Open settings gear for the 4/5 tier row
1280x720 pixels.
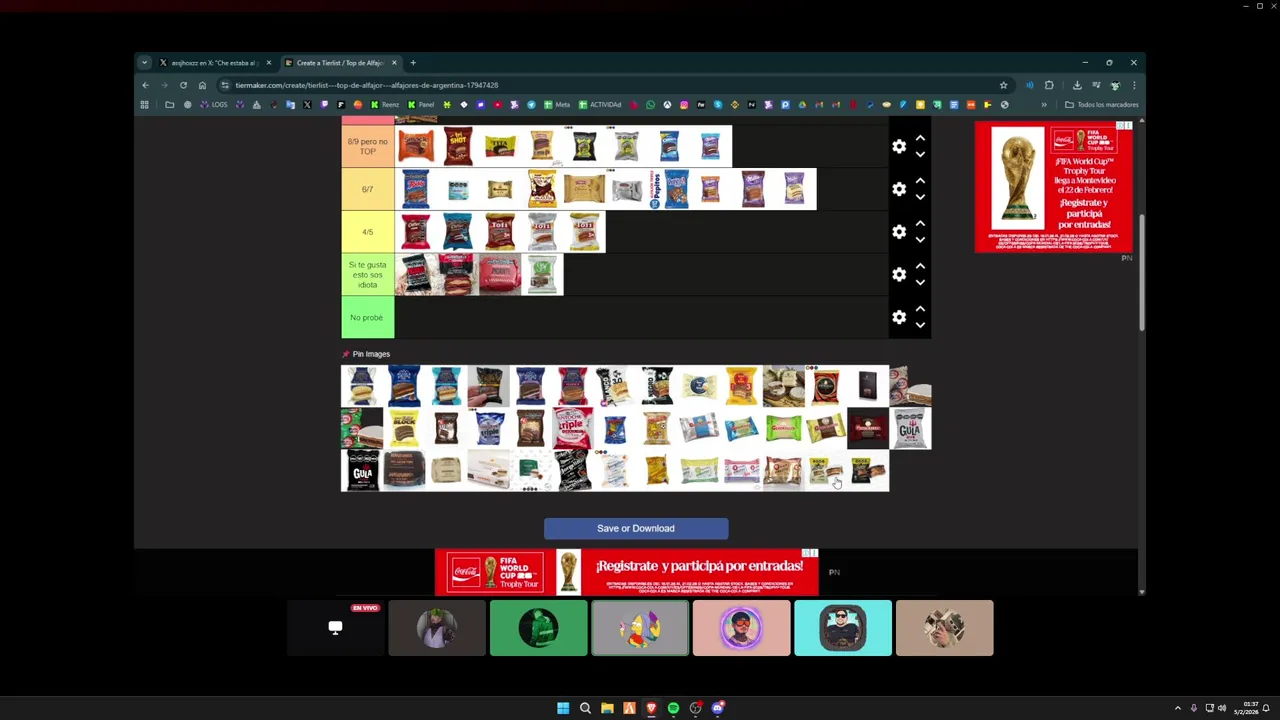click(899, 232)
